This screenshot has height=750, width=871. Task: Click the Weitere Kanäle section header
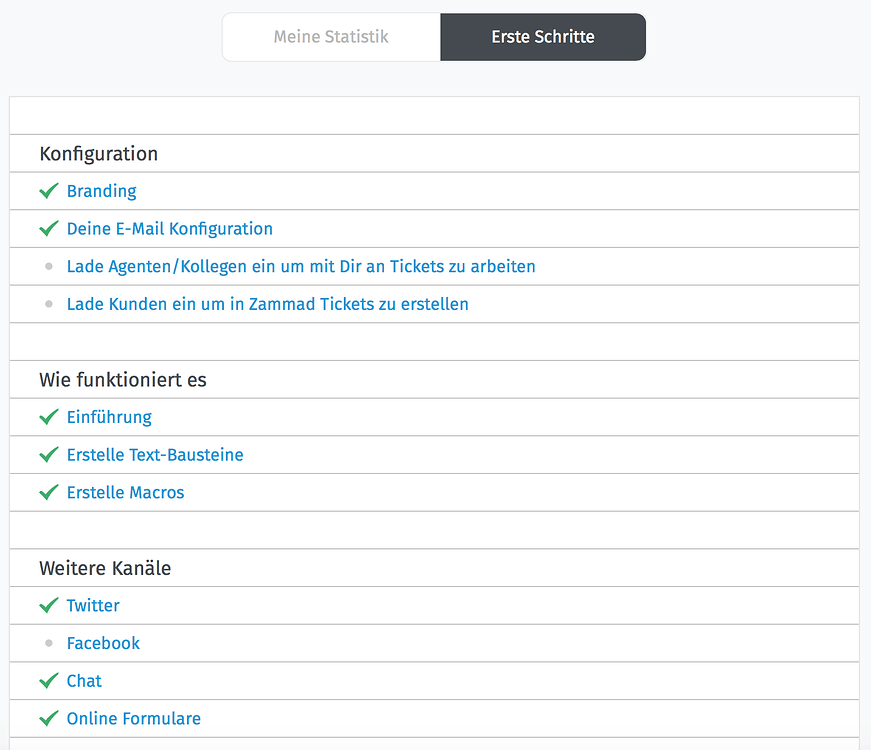104,568
